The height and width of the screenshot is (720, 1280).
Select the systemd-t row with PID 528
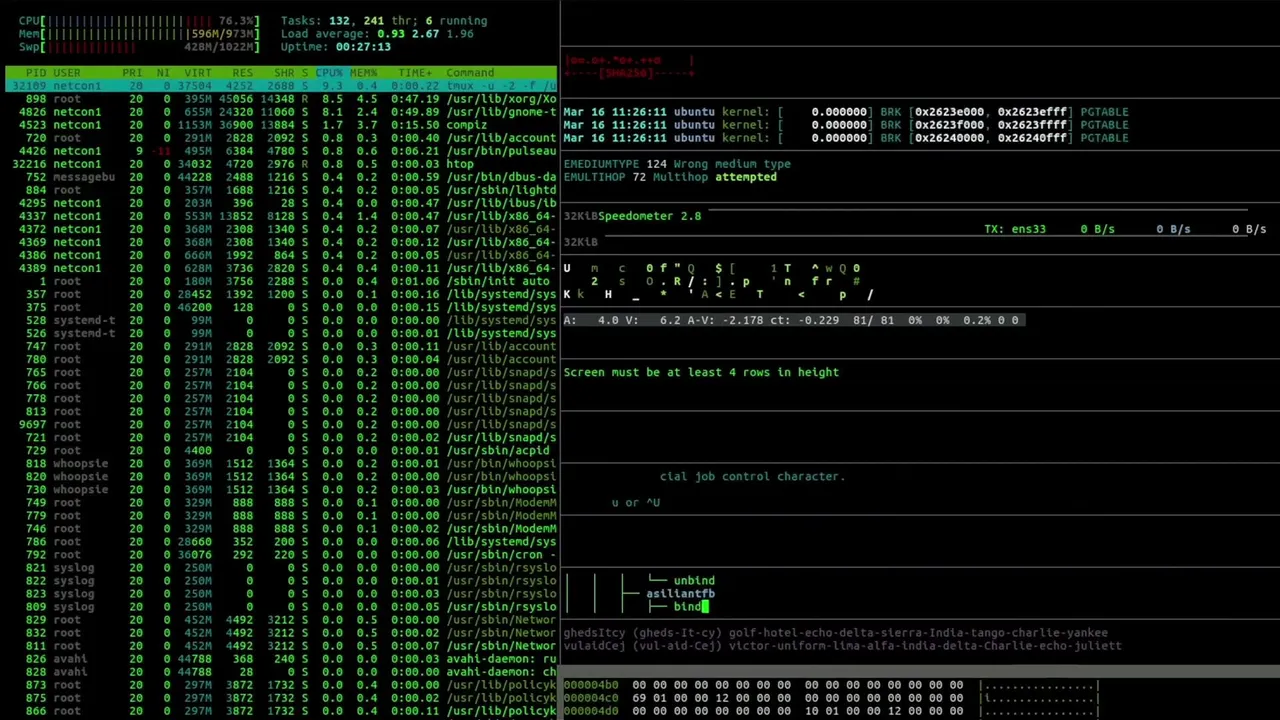pyautogui.click(x=281, y=320)
